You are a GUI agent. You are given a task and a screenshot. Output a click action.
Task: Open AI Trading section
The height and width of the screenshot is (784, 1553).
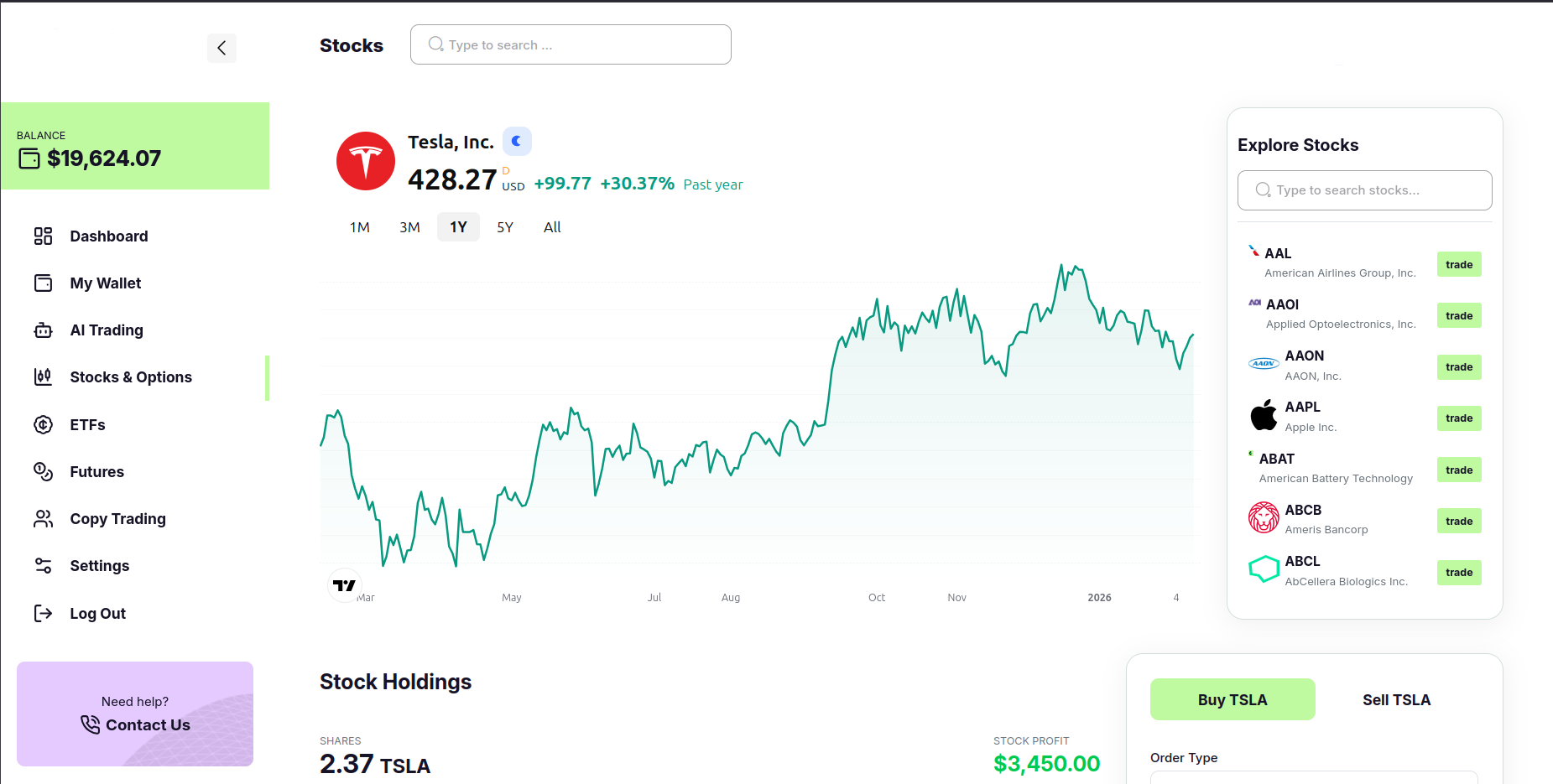click(107, 330)
